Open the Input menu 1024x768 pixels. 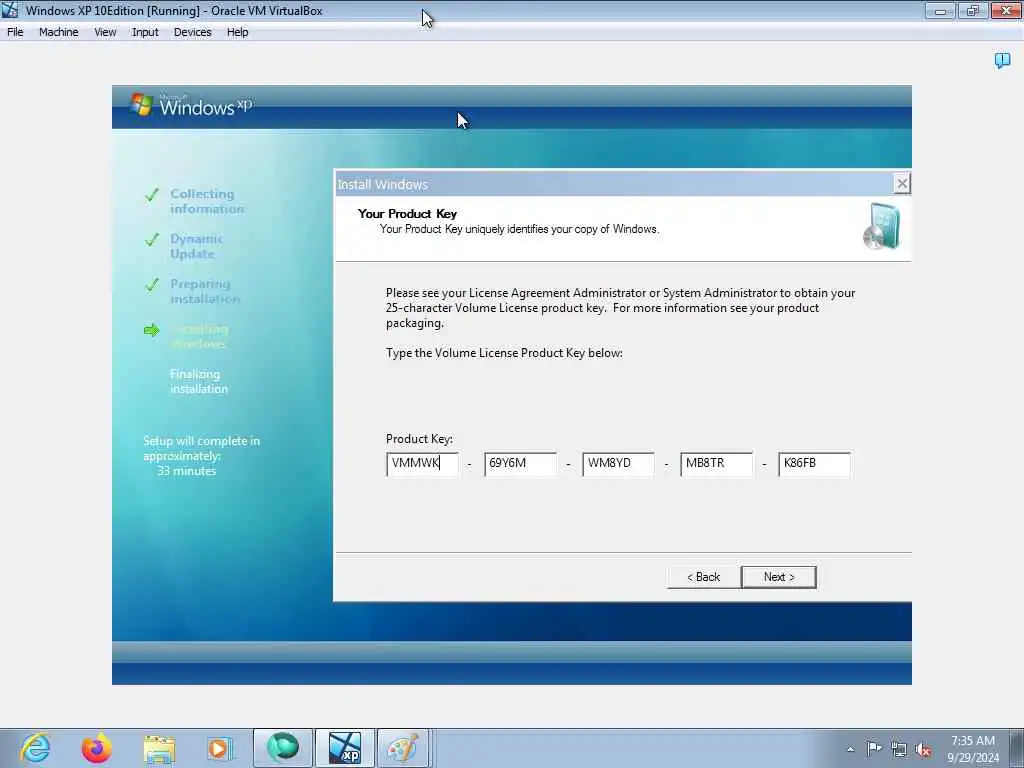145,32
